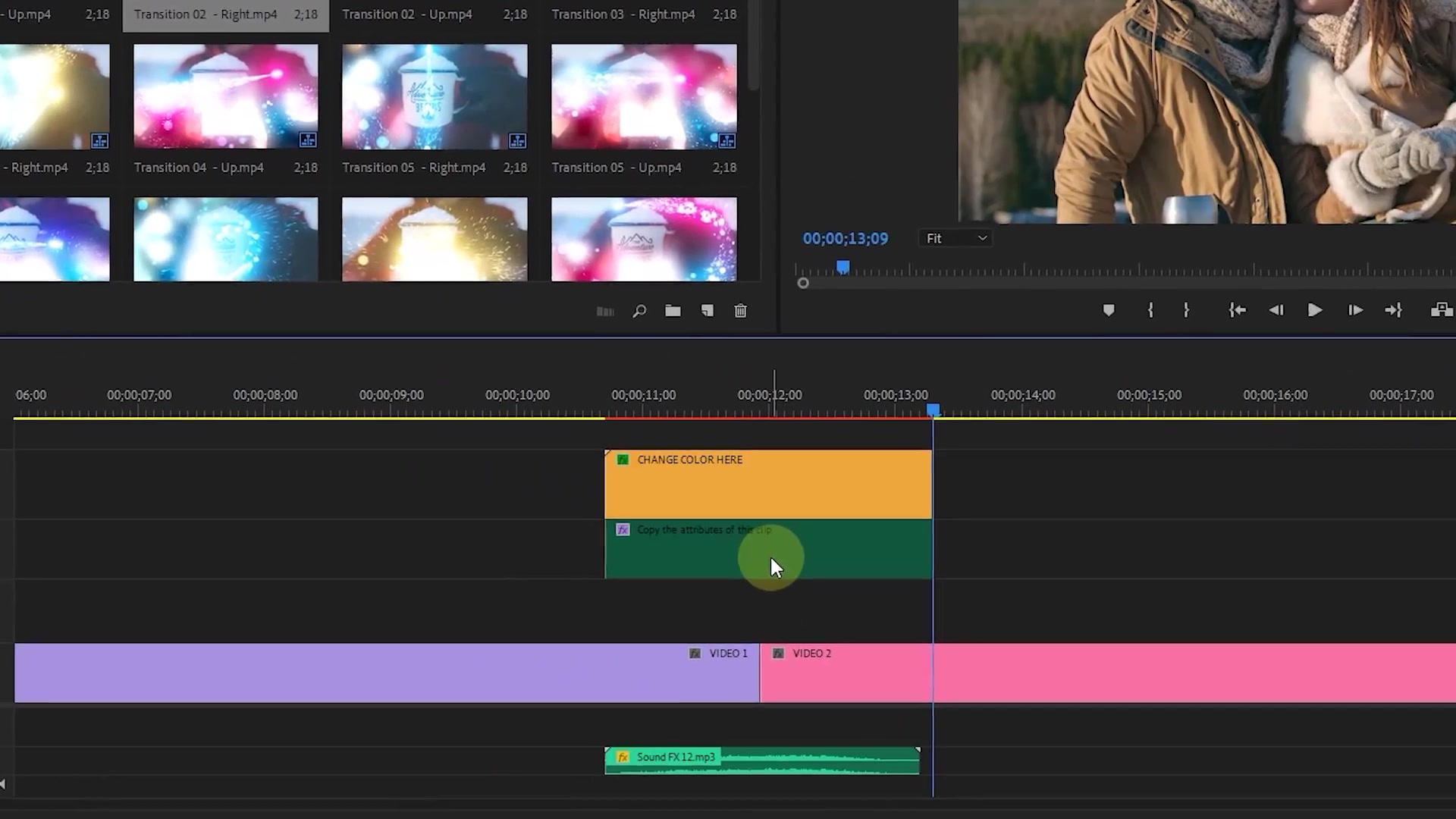This screenshot has height=819, width=1456.
Task: Click usage badge on Transition 05 - Right thumbnail
Action: 517,140
